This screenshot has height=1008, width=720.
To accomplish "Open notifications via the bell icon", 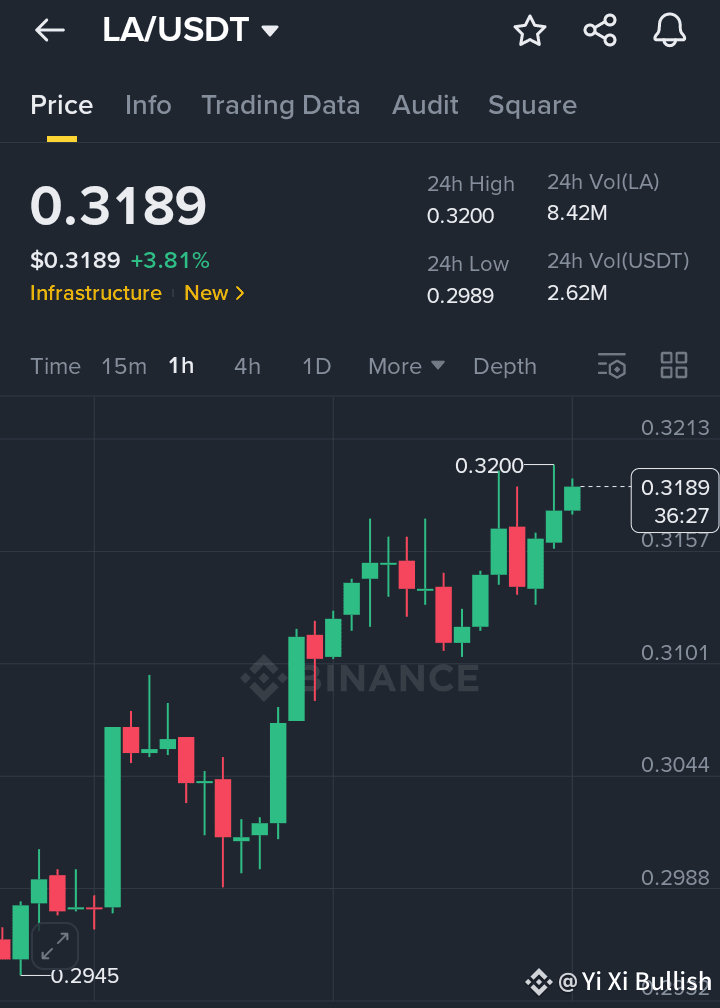I will 668,30.
